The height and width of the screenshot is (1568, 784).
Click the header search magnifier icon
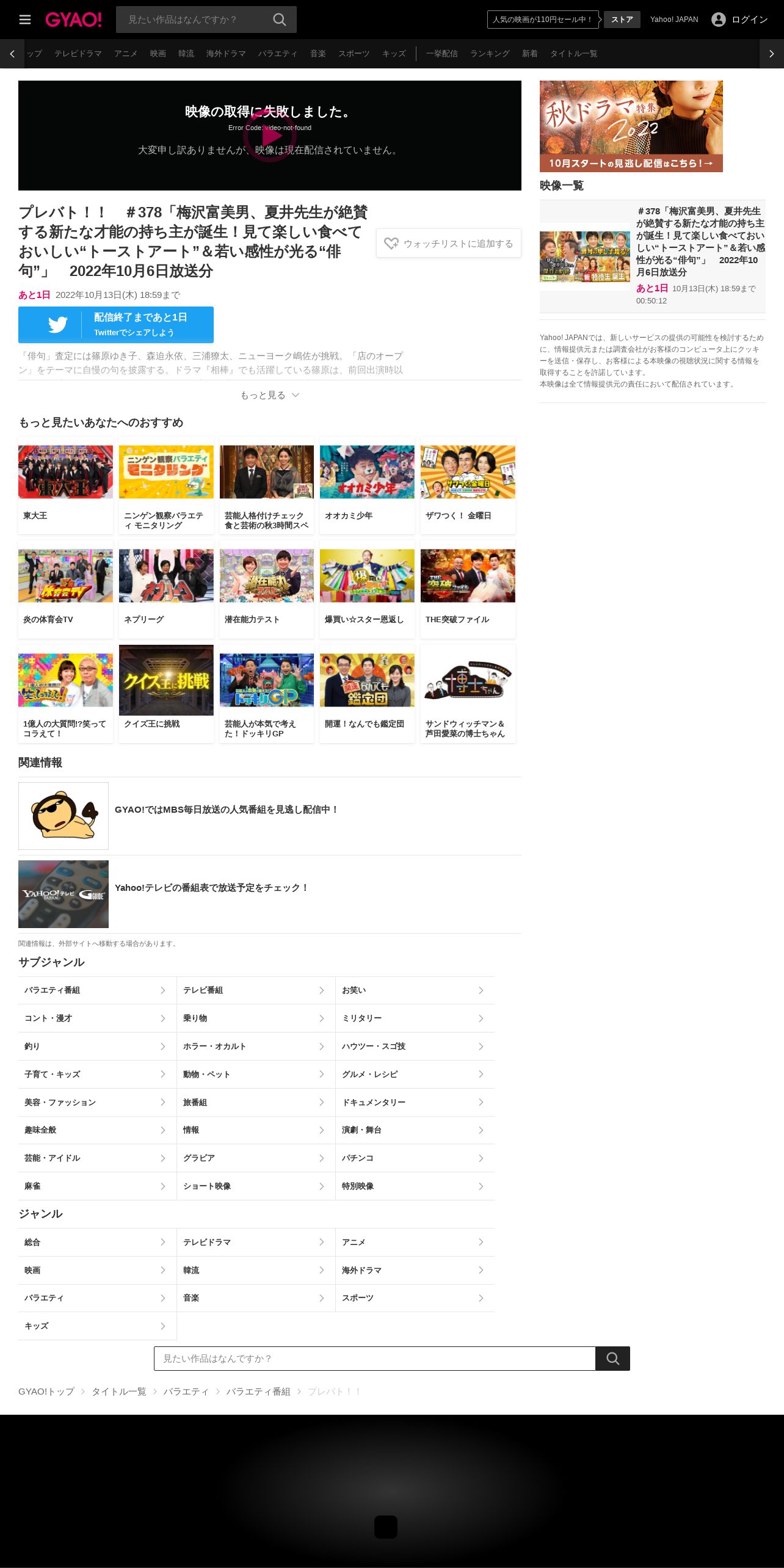280,20
